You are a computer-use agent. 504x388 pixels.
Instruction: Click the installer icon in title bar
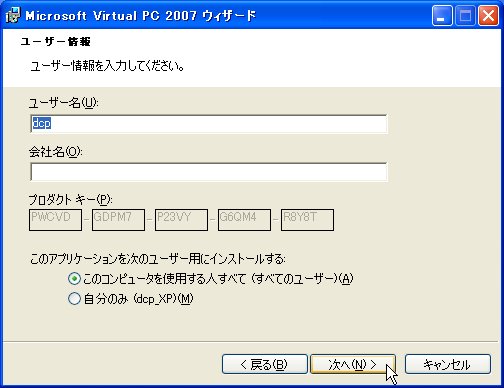point(13,15)
